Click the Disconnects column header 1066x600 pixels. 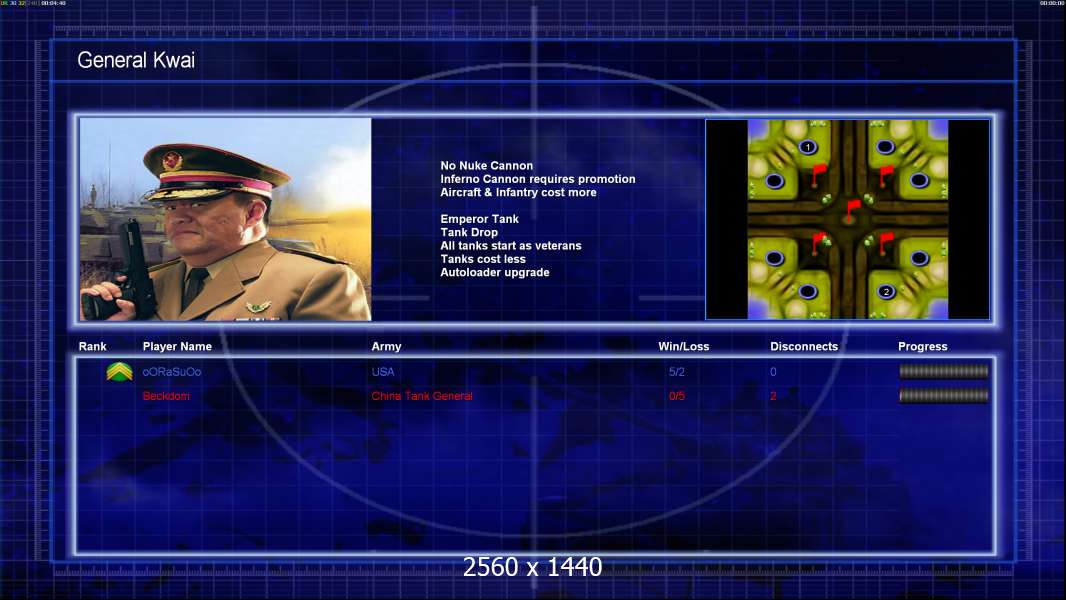(804, 347)
